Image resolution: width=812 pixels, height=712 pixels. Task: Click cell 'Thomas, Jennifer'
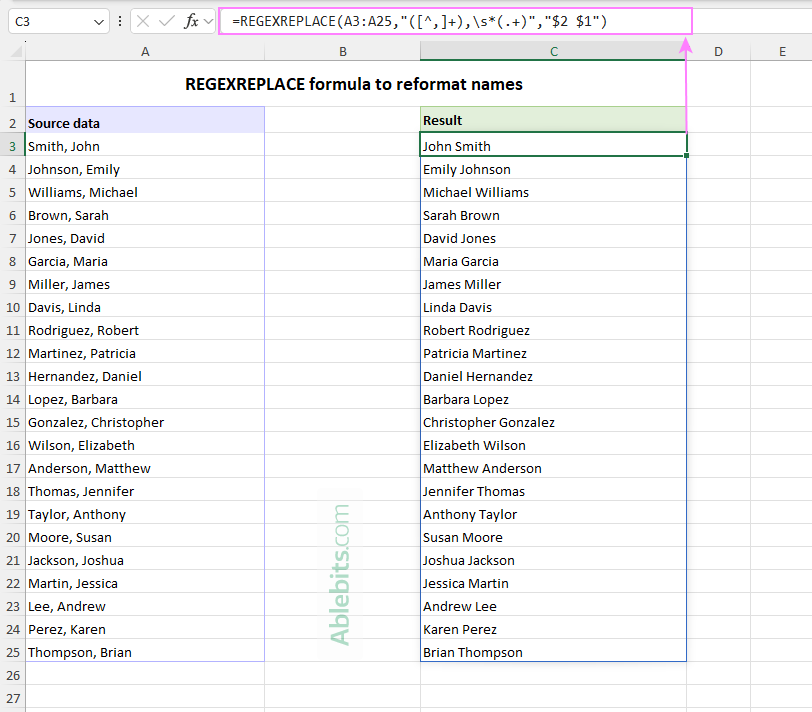point(145,489)
